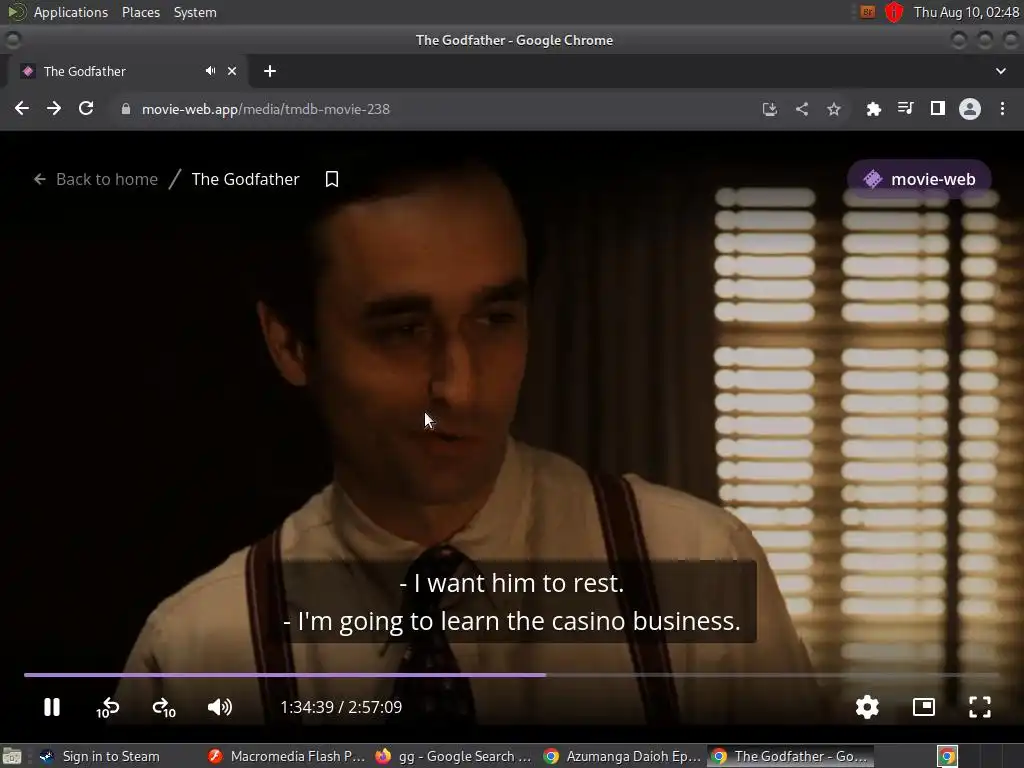Click the Chrome icon in the panel tray
The image size is (1024, 768).
click(x=948, y=756)
